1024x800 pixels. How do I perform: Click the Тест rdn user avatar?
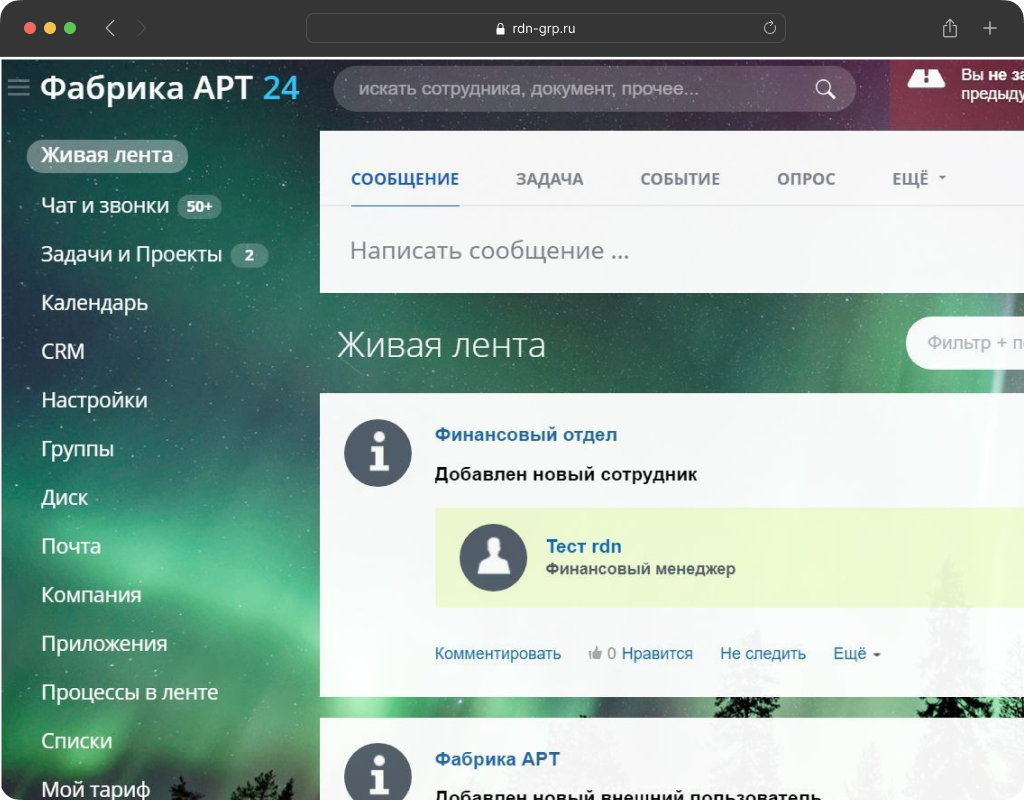point(493,557)
